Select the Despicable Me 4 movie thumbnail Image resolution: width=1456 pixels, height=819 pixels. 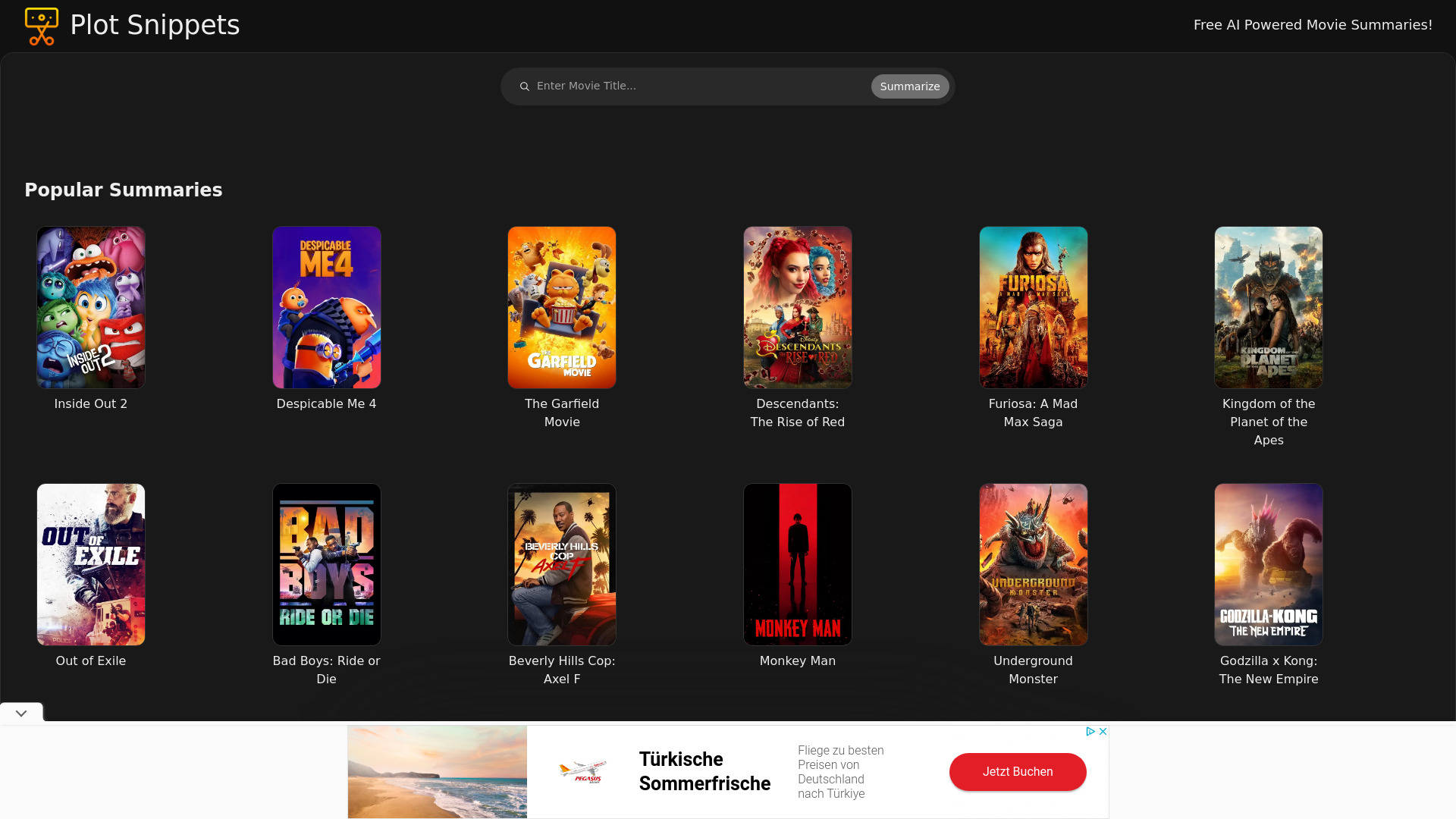coord(326,307)
